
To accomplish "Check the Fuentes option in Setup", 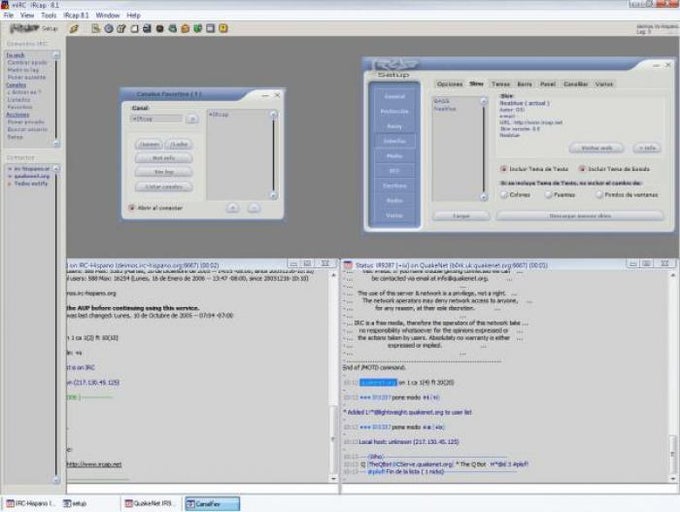I will (x=549, y=195).
